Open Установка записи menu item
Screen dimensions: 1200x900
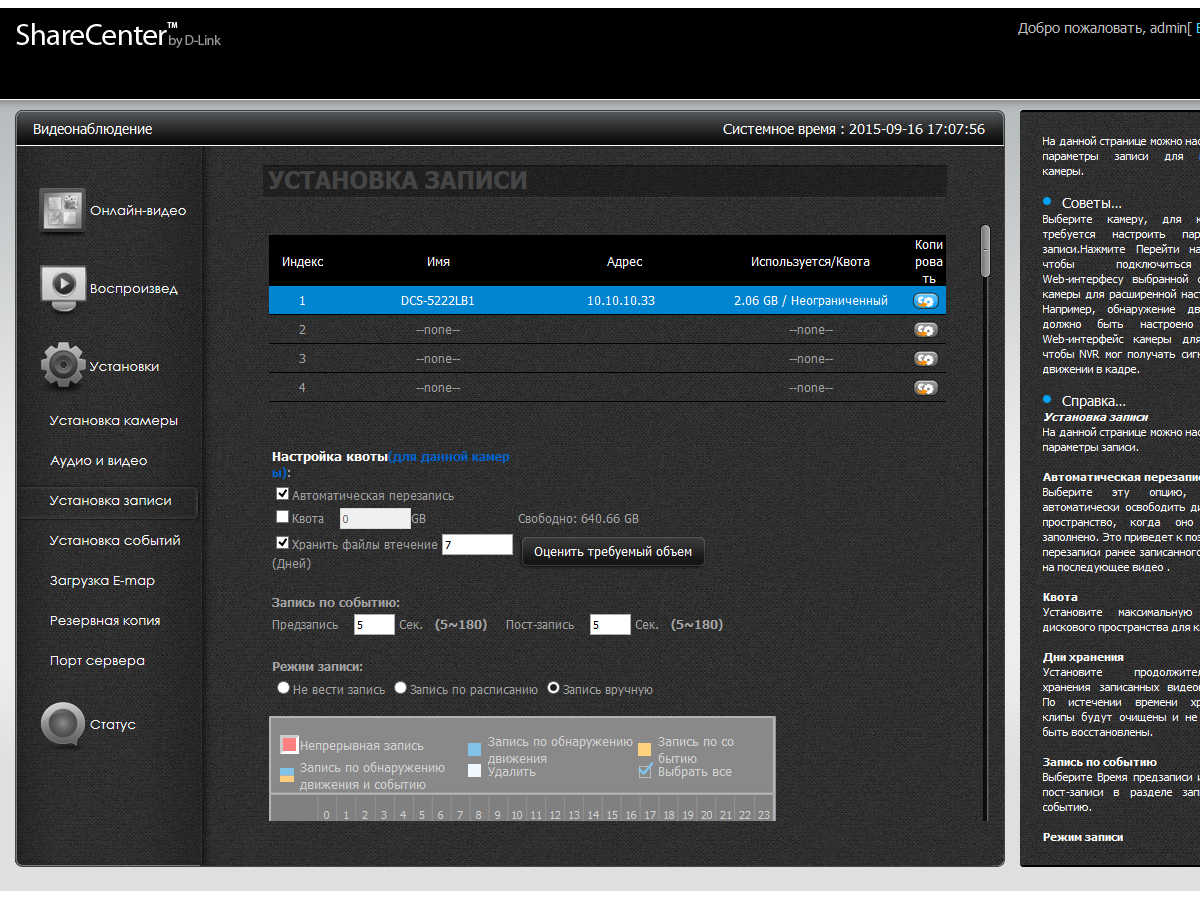(110, 501)
